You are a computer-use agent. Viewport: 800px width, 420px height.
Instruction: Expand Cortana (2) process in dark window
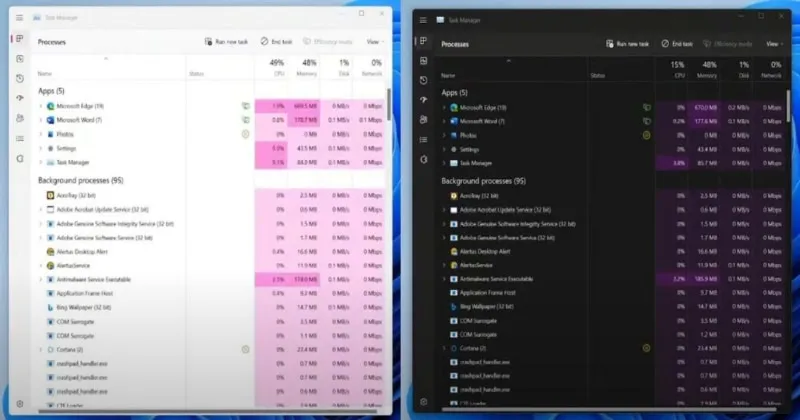[444, 348]
